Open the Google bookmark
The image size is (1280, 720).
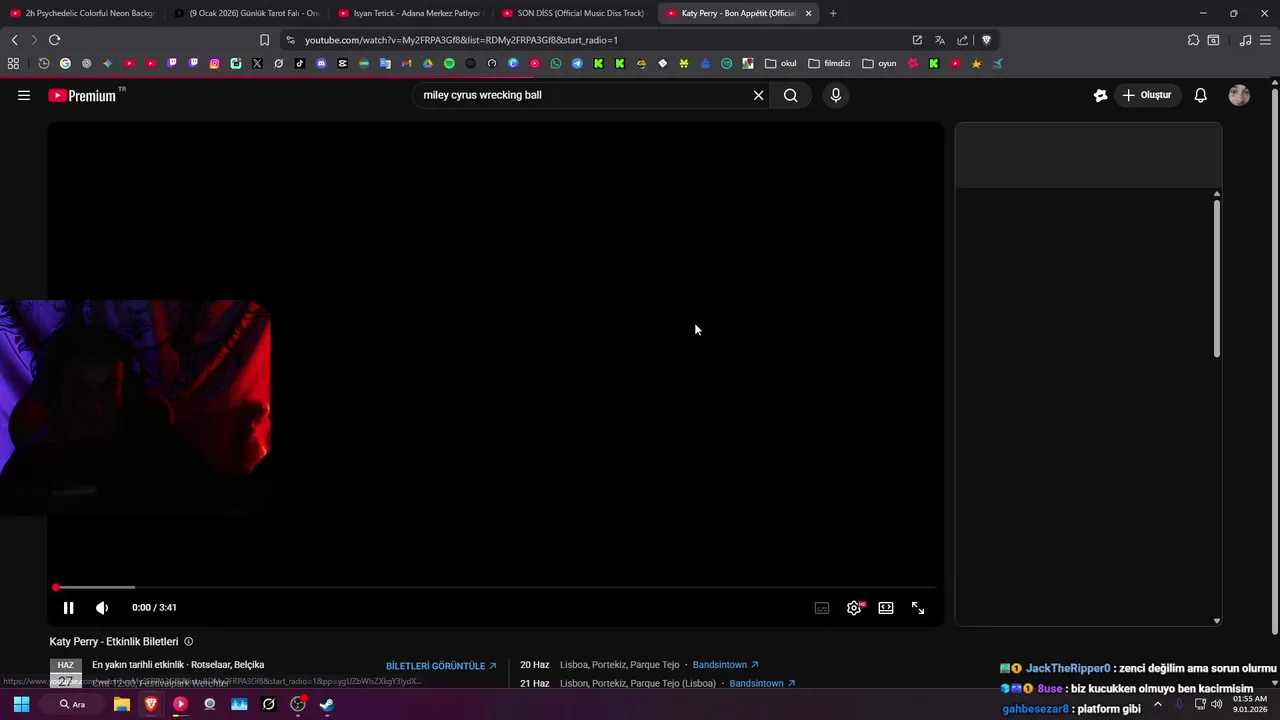[x=65, y=63]
